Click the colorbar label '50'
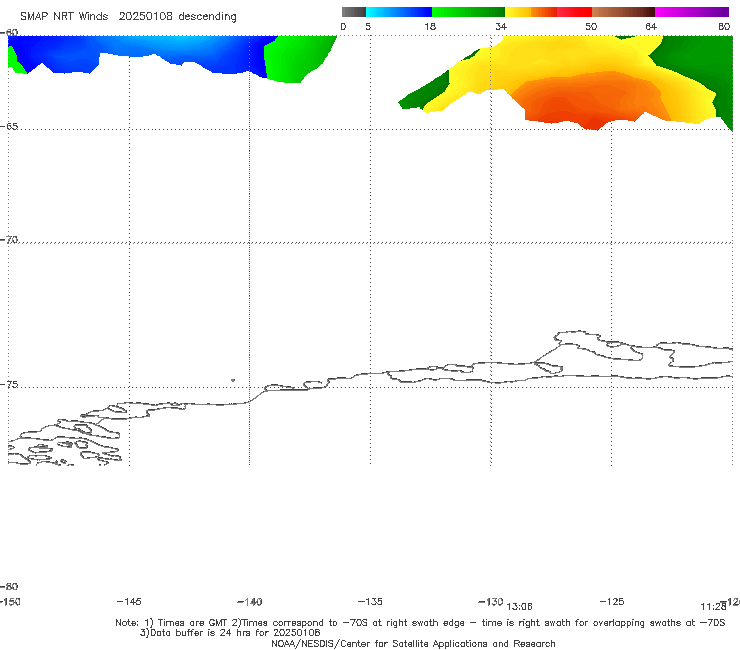 [591, 26]
